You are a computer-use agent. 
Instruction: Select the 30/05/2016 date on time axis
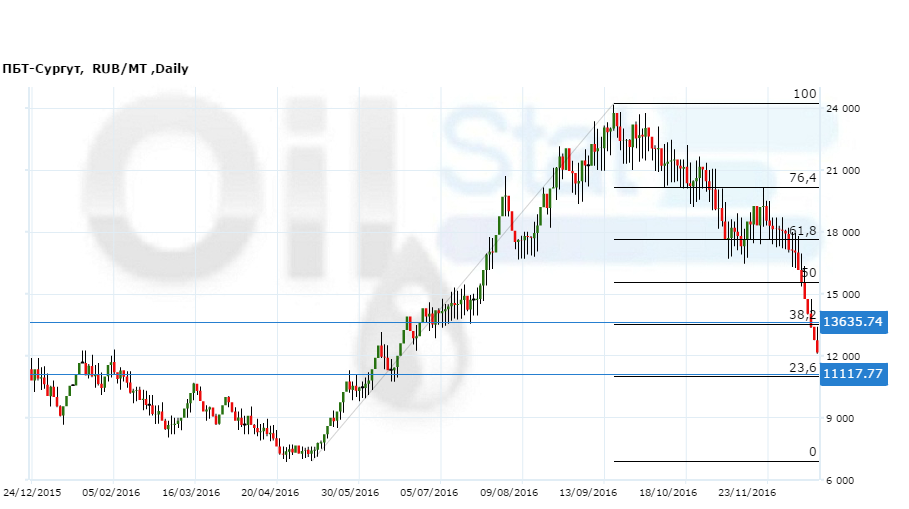350,493
